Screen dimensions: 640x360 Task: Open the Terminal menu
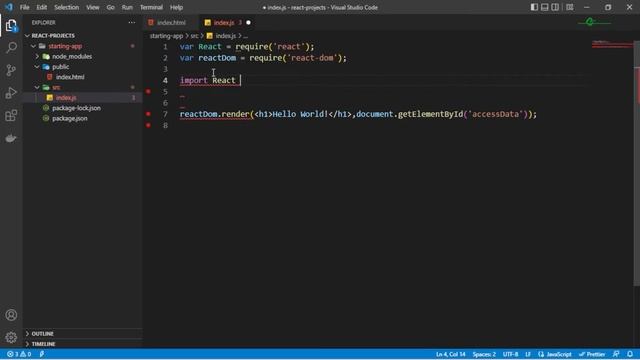click(151, 7)
